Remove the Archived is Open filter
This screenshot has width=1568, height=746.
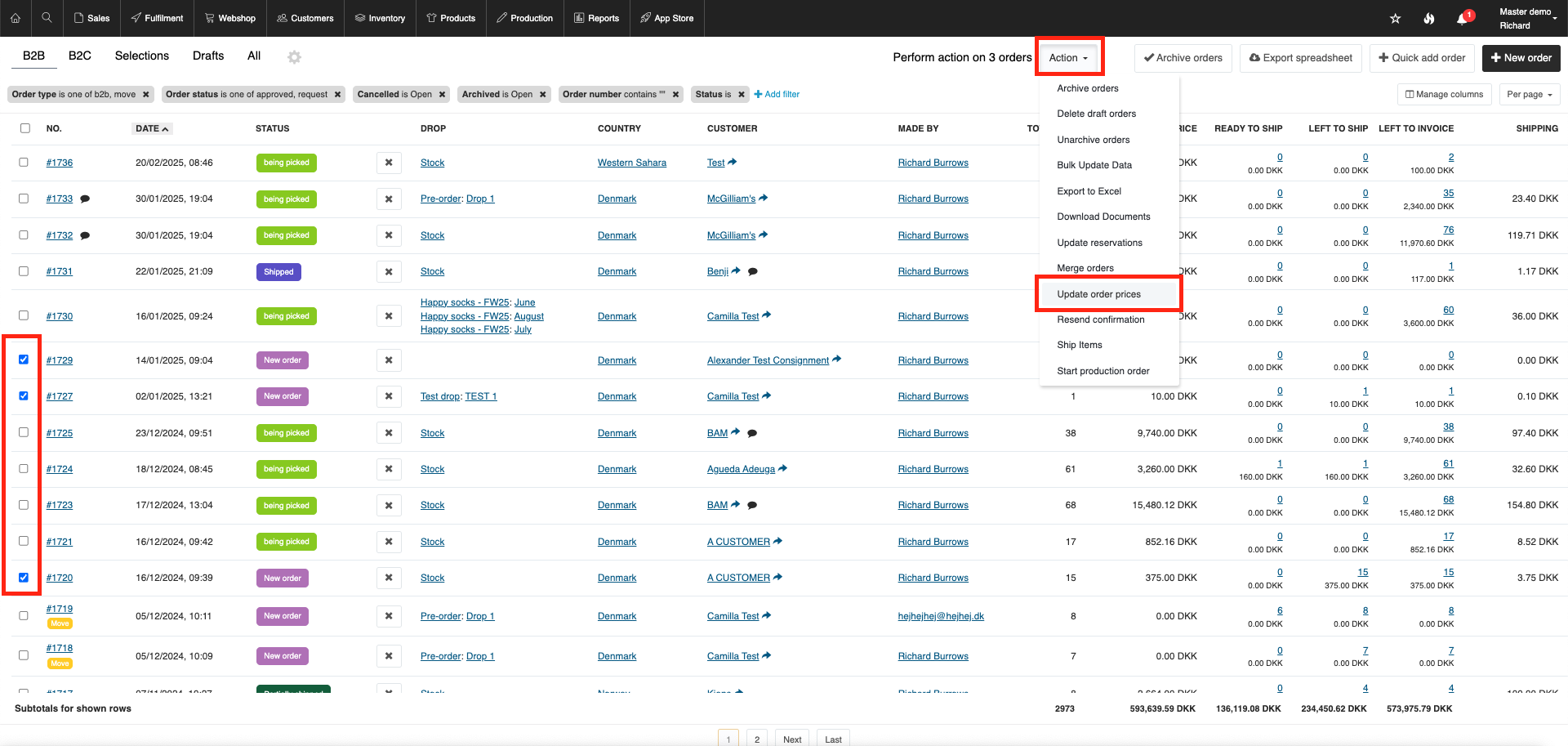click(x=542, y=95)
